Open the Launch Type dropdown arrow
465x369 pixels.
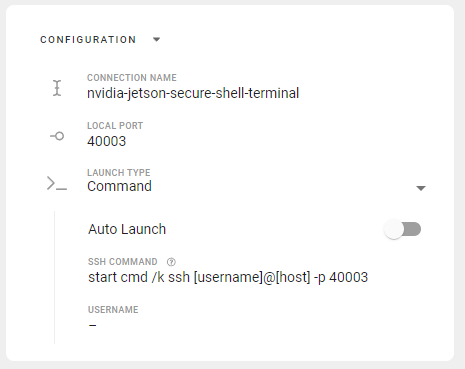(421, 189)
